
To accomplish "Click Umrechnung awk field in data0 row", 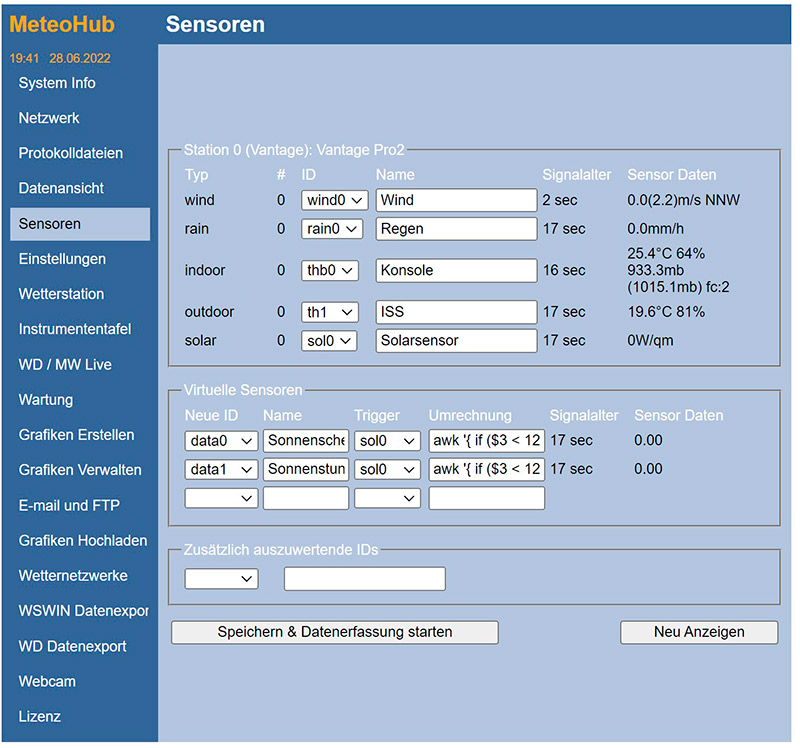I will click(487, 441).
